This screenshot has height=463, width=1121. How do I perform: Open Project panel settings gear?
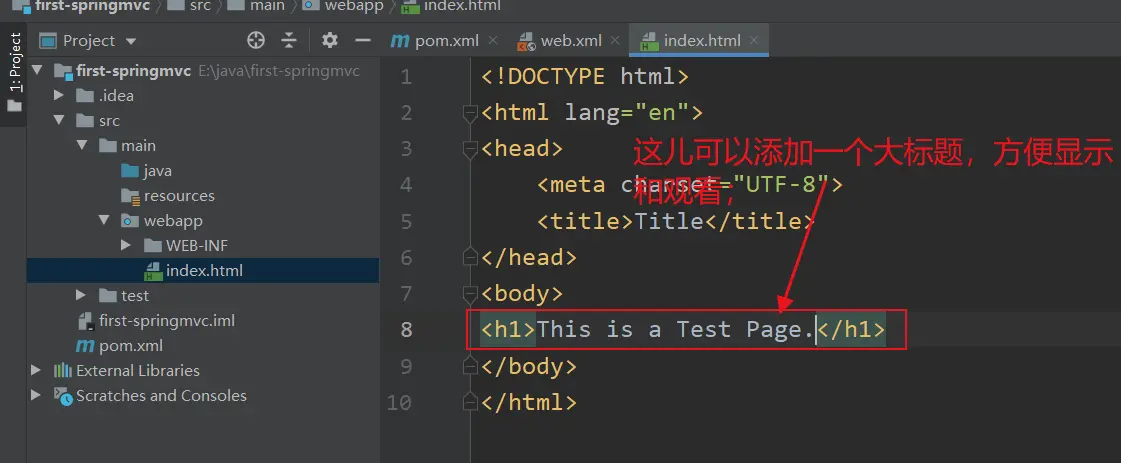click(x=330, y=41)
